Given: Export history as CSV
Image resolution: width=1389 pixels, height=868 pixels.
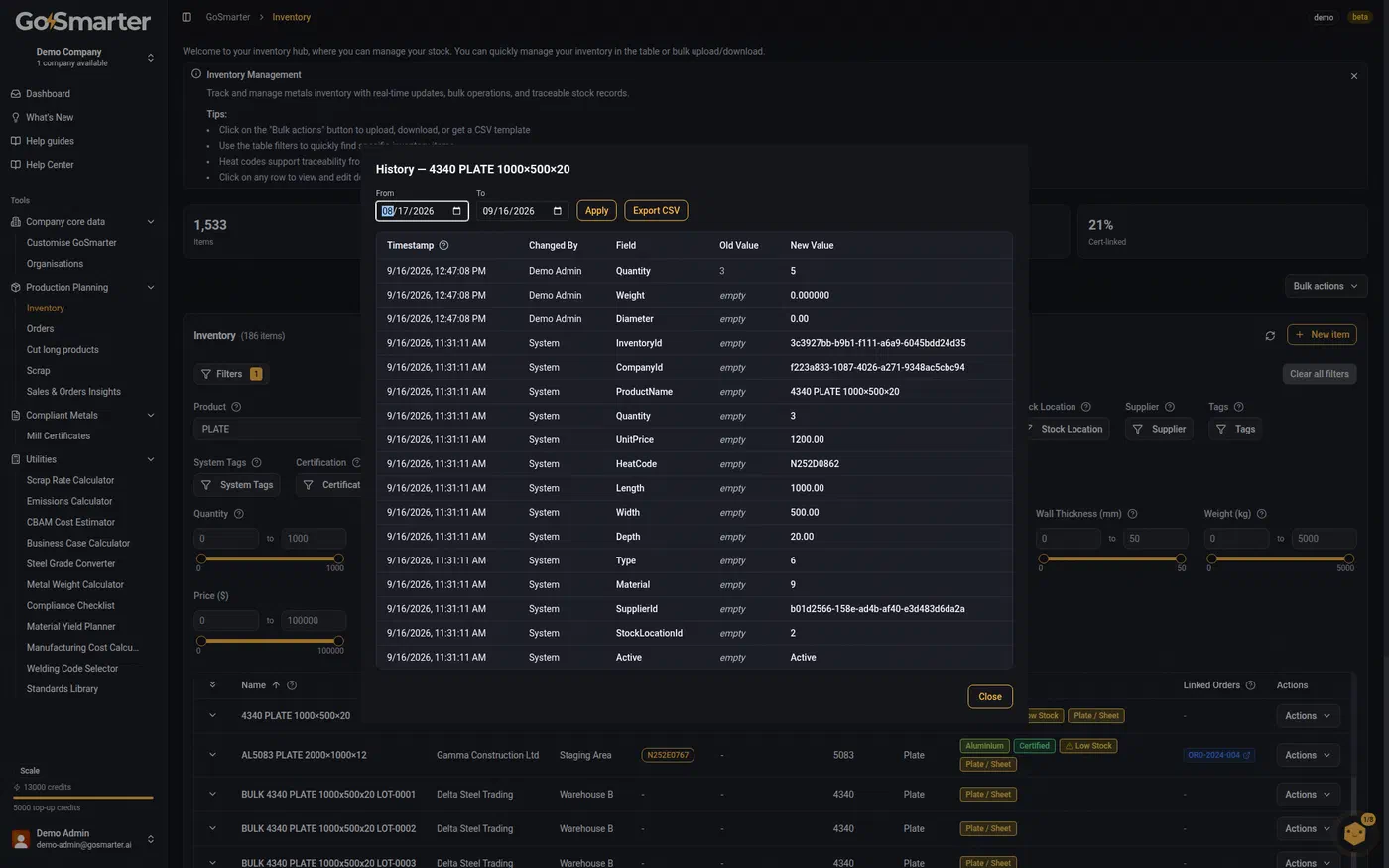Looking at the screenshot, I should [656, 211].
